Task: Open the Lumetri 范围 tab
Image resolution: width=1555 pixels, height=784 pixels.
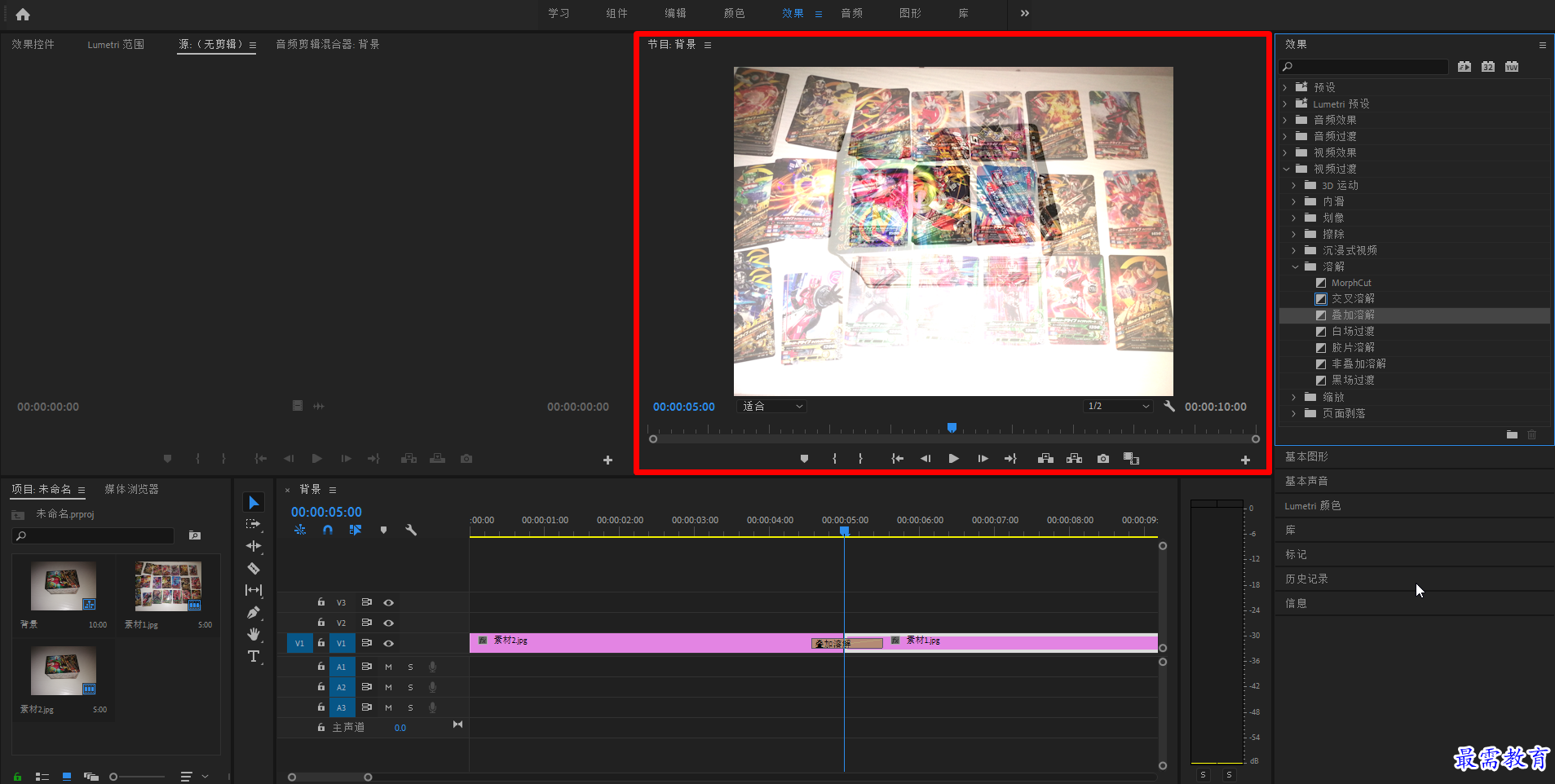Action: [x=116, y=44]
